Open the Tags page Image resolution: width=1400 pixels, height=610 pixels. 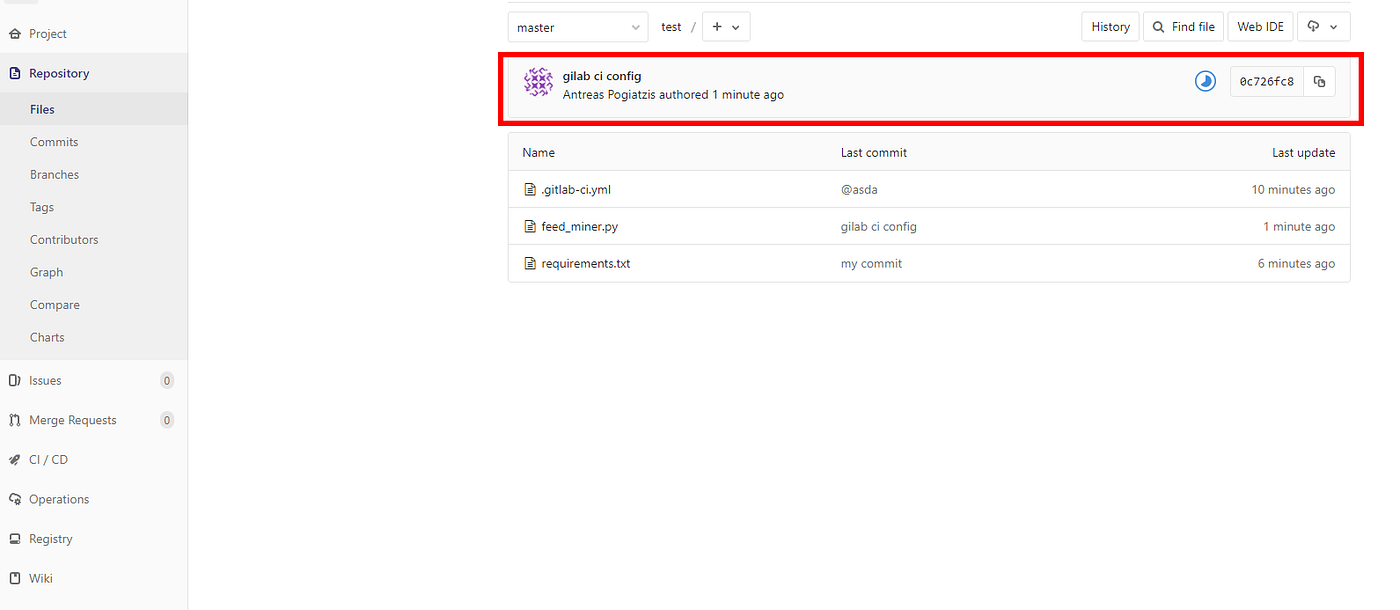point(42,207)
